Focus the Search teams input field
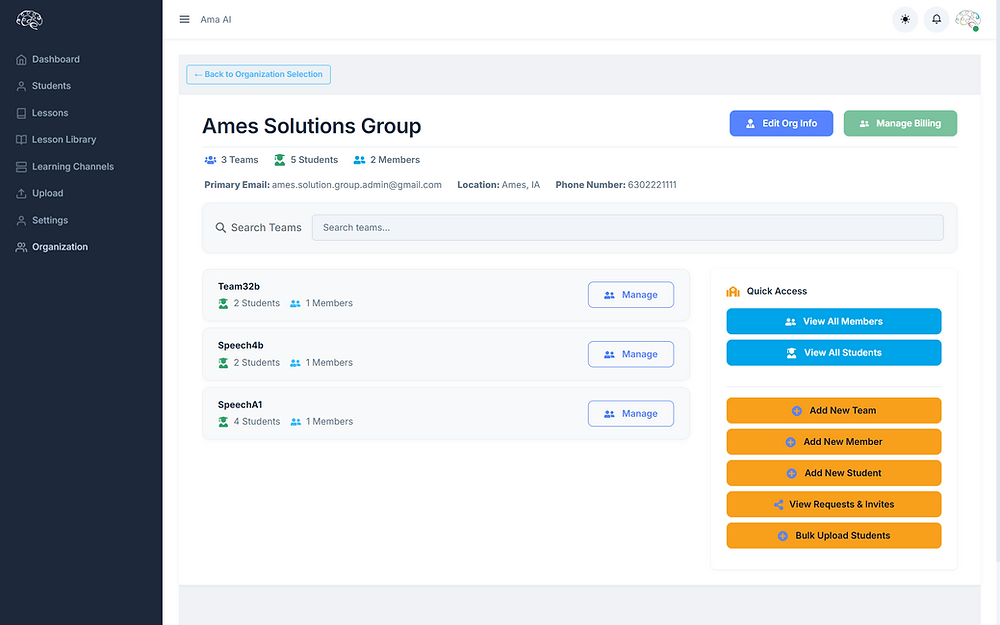Viewport: 1000px width, 625px height. tap(628, 228)
